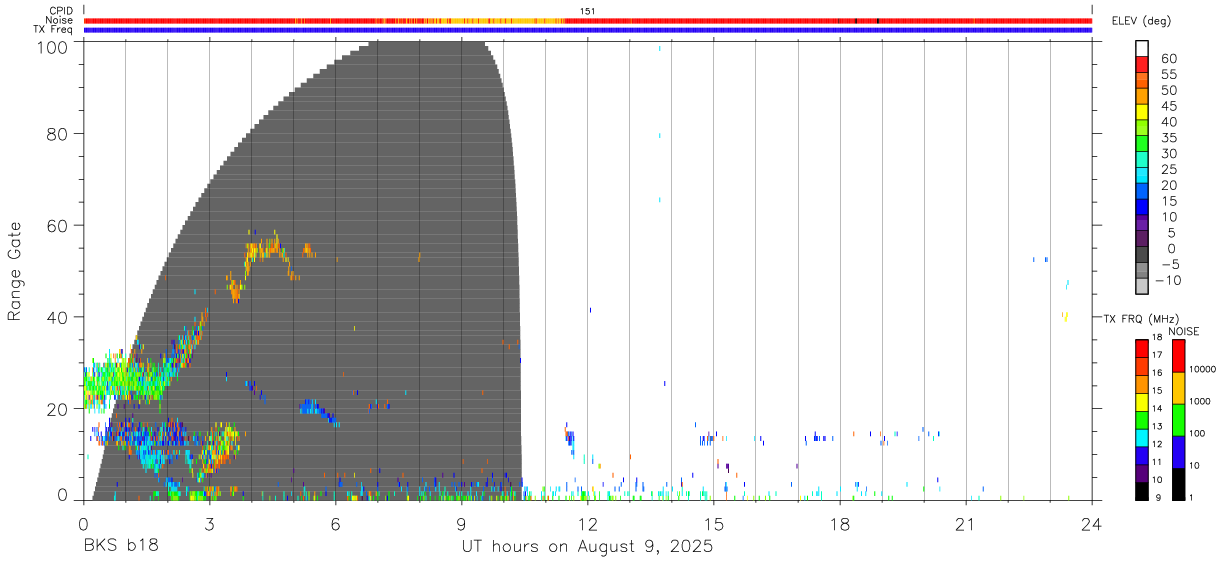The height and width of the screenshot is (567, 1228).
Task: Click the CPID value 151
Action: click(x=588, y=11)
